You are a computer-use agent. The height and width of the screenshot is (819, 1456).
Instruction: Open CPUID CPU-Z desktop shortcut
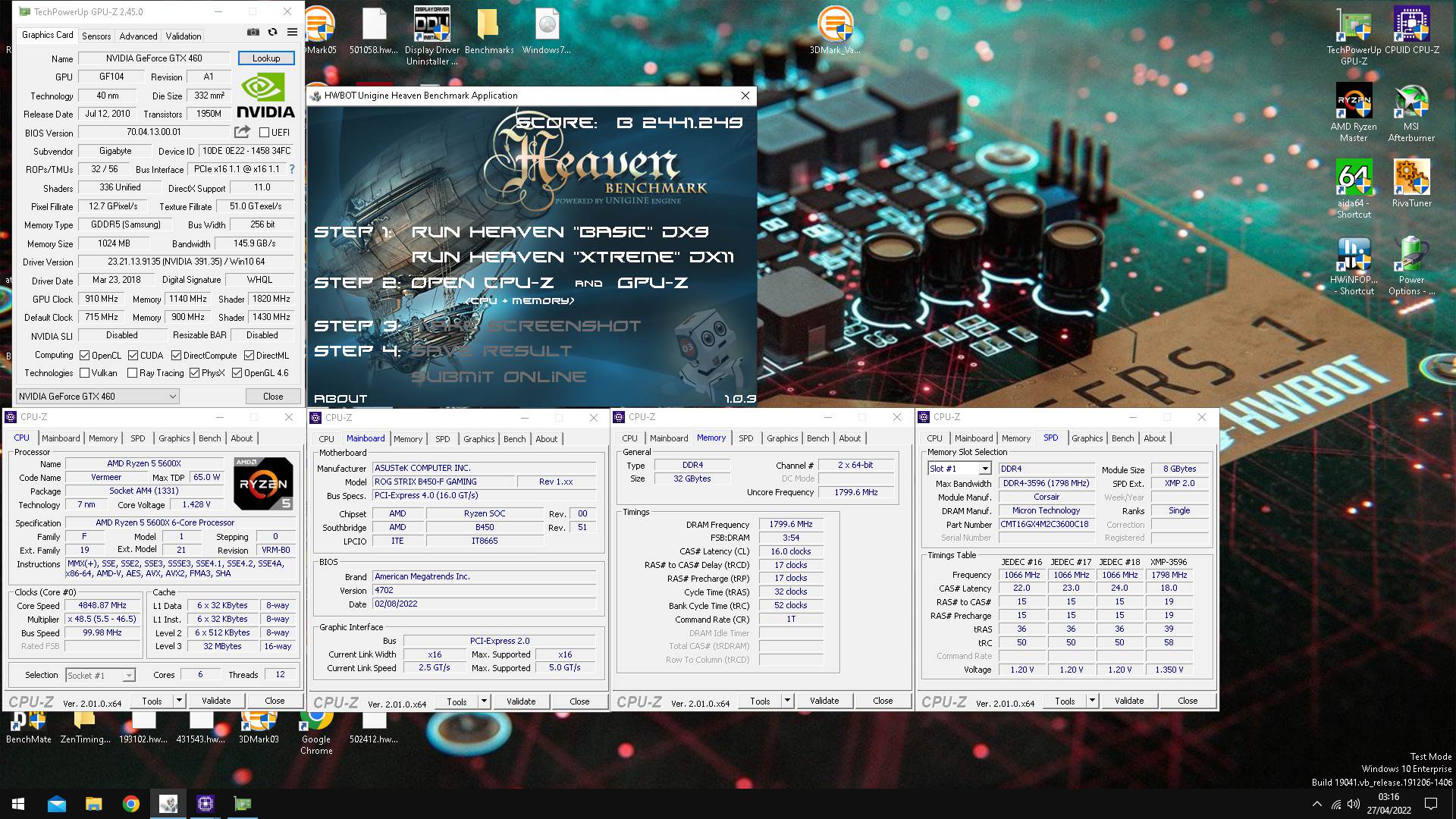point(1411,30)
